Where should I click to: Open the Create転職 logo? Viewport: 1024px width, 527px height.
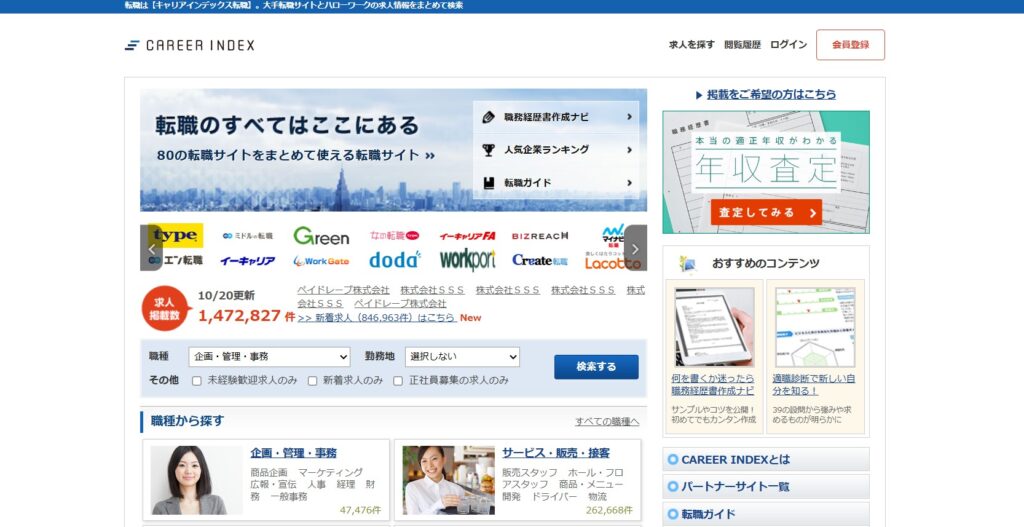[540, 261]
